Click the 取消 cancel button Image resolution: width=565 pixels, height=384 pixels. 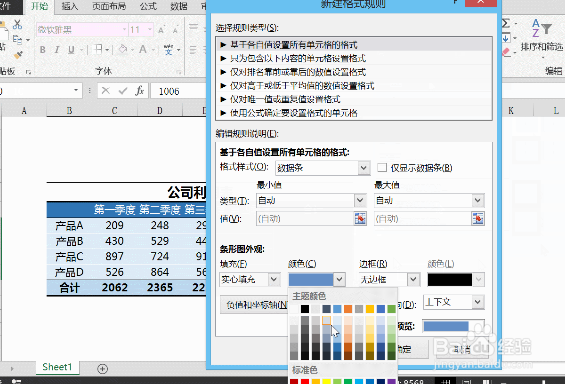pos(462,349)
